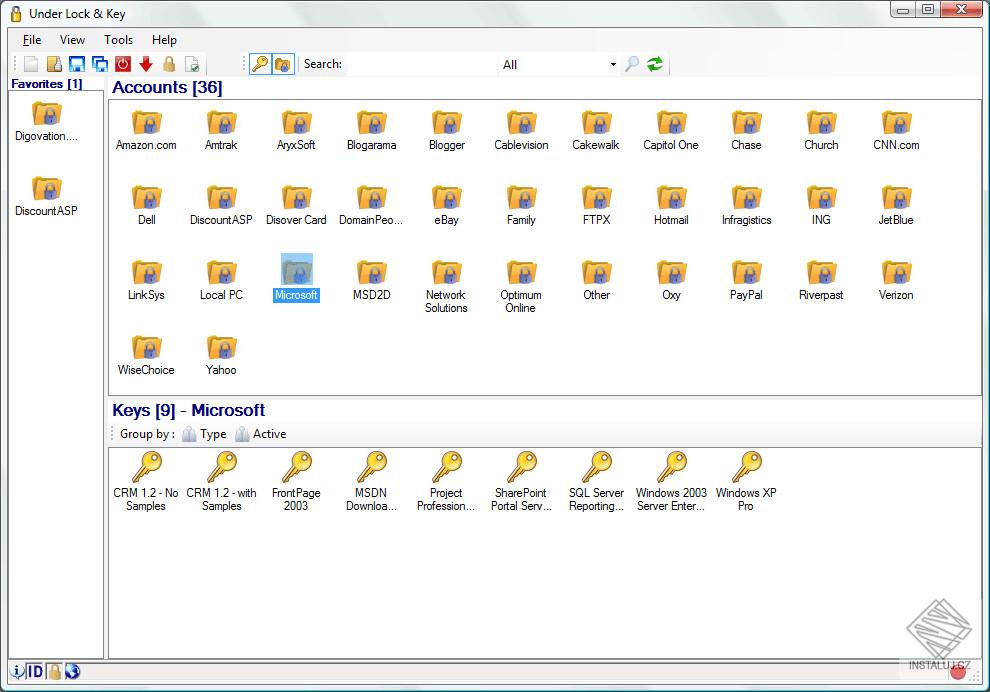The image size is (990, 692).
Task: Select the highlighted Microsoft account folder
Action: click(x=296, y=279)
